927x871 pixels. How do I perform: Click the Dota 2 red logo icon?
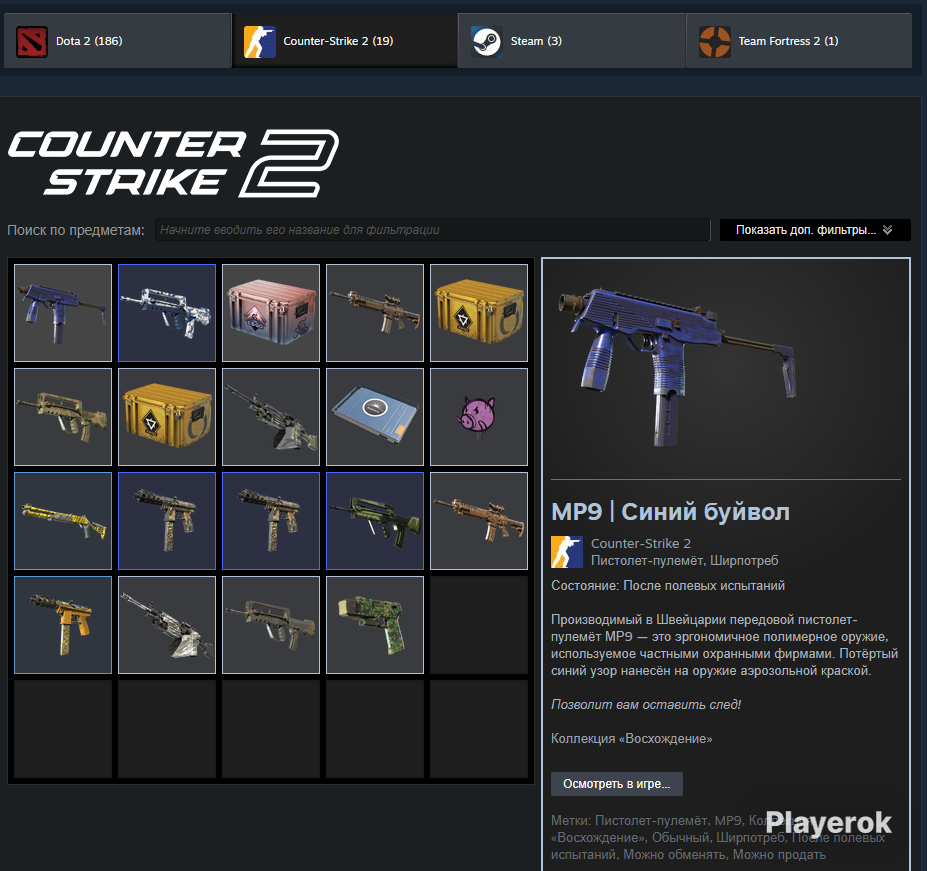(32, 41)
